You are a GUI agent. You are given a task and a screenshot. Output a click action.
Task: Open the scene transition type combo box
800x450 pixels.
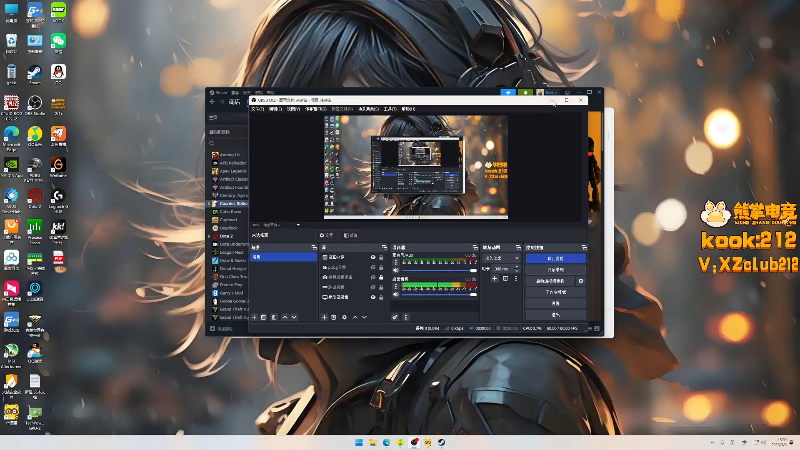[502, 258]
